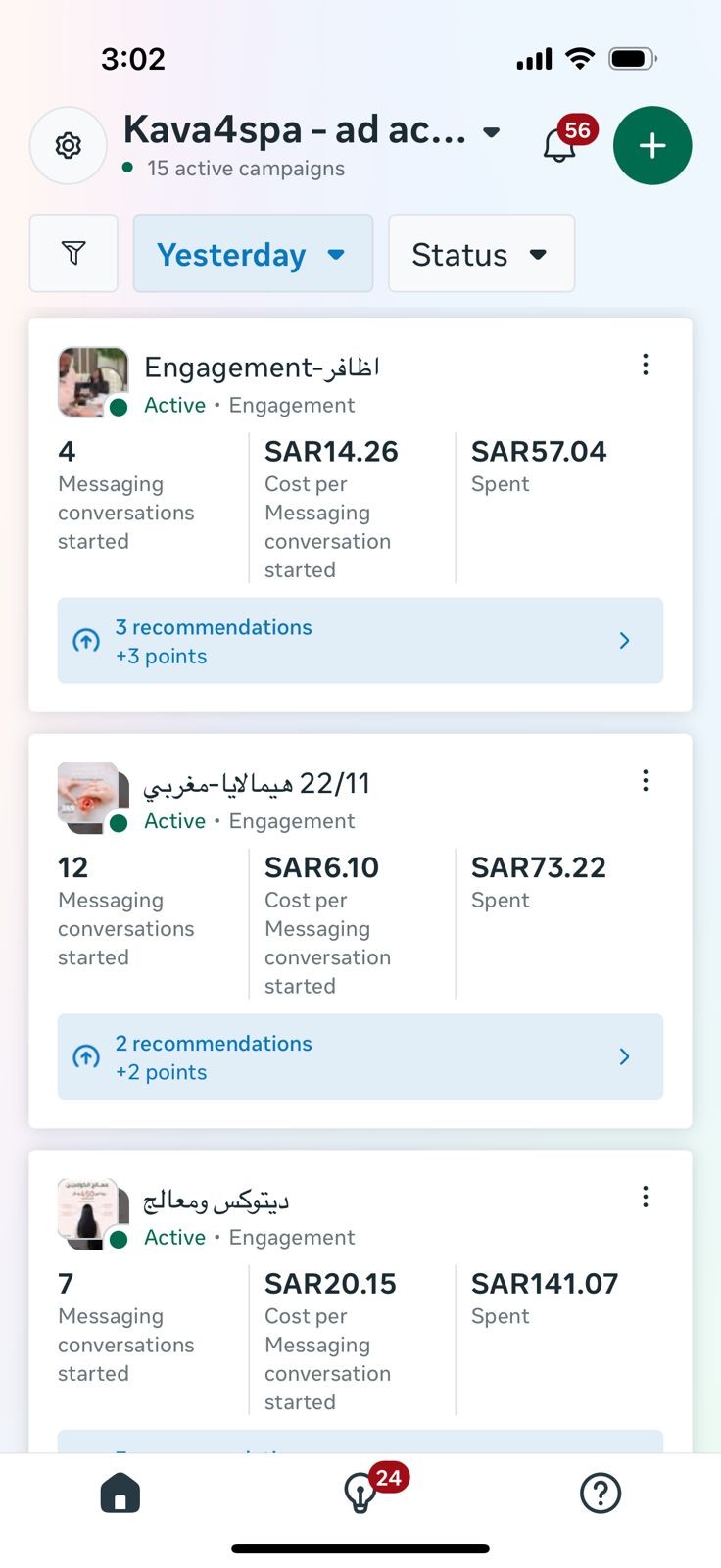721x1568 pixels.
Task: Open the insights lightbulb tab
Action: click(360, 1494)
